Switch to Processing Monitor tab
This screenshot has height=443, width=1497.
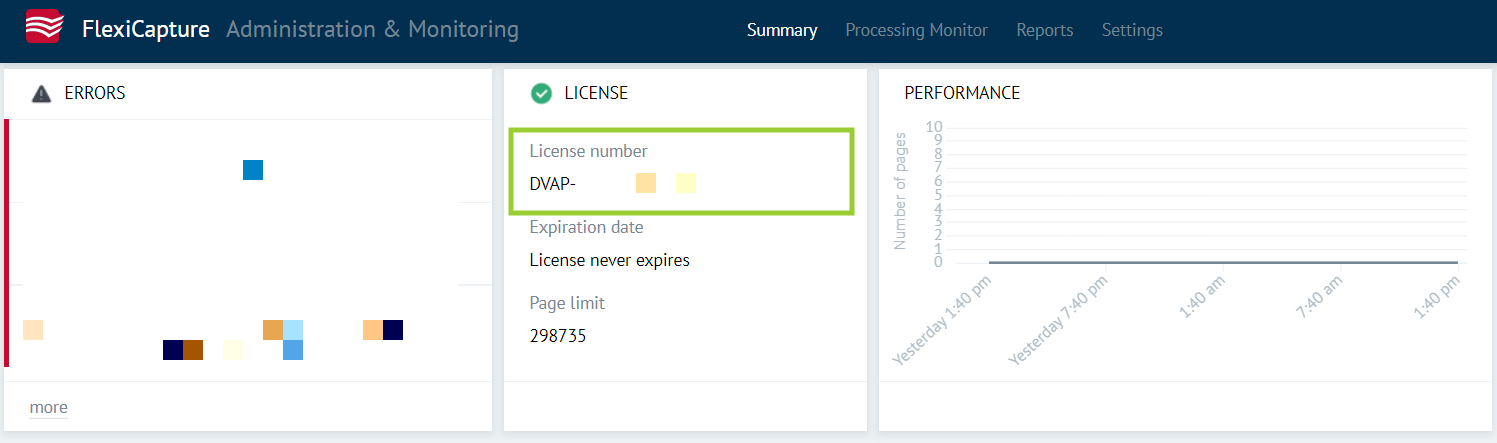coord(916,30)
